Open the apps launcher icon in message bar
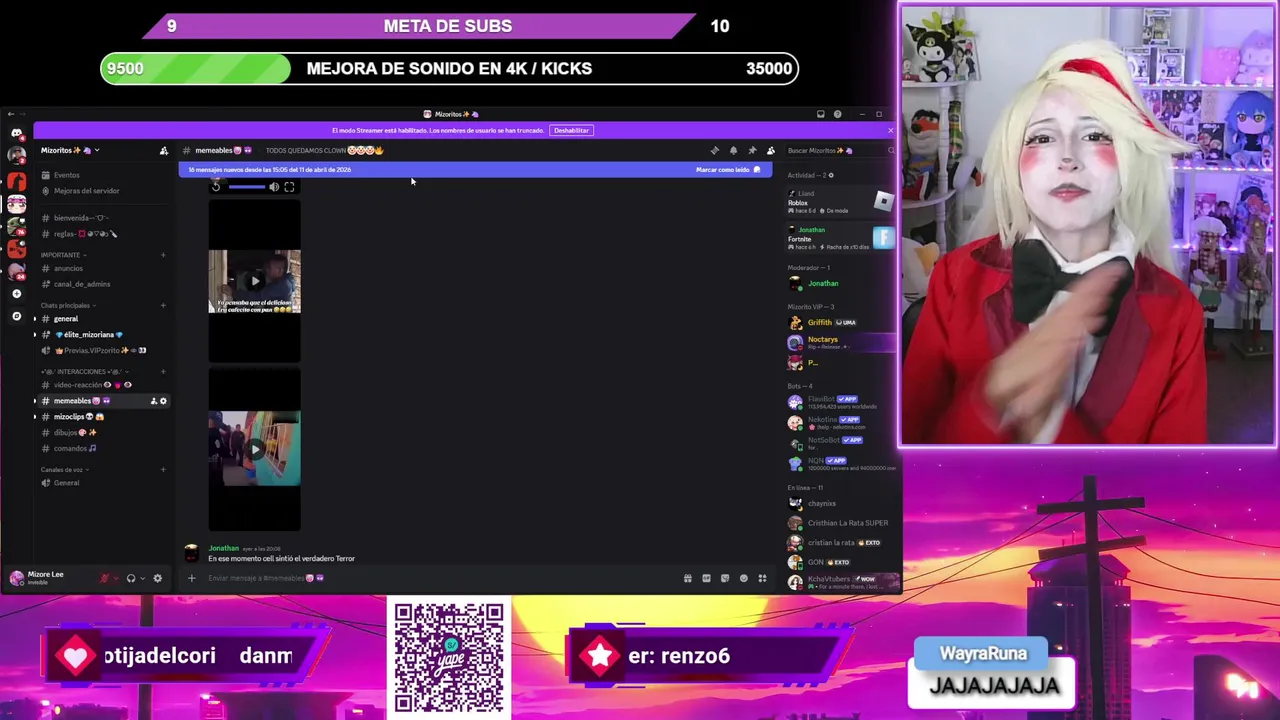The width and height of the screenshot is (1280, 720). pyautogui.click(x=762, y=578)
